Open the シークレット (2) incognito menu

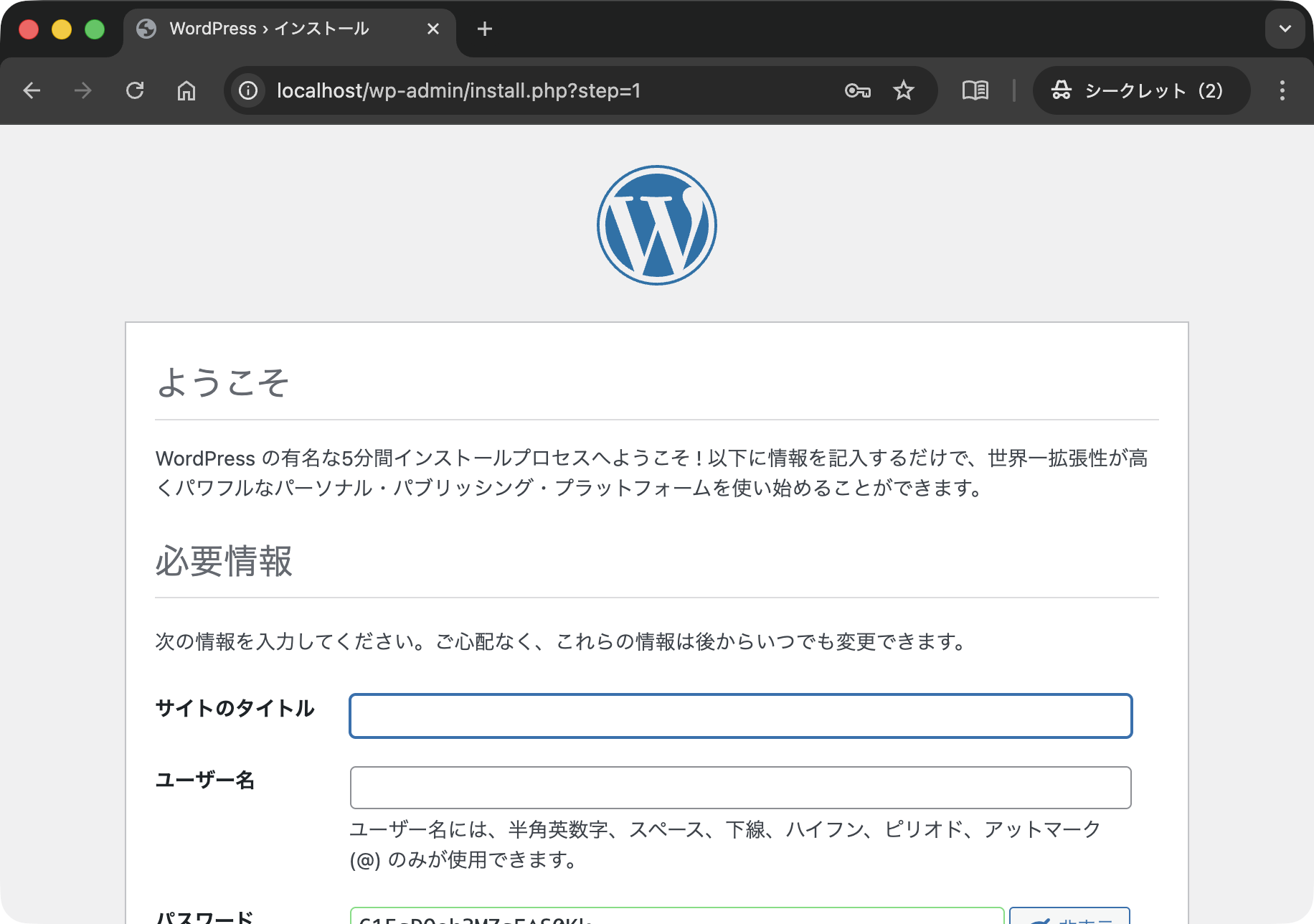[x=1140, y=90]
